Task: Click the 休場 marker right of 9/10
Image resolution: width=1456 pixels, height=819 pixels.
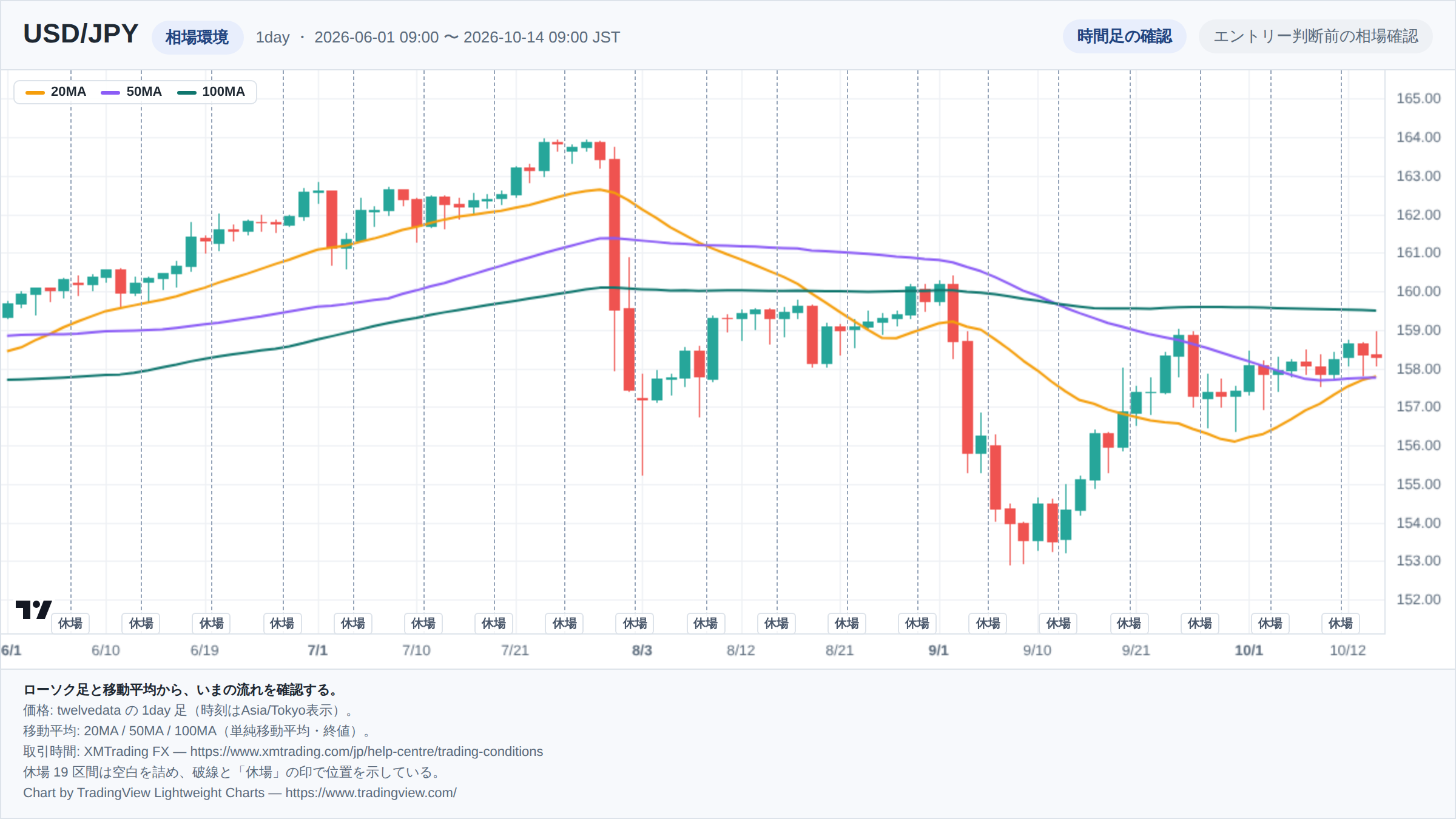Action: point(1059,623)
